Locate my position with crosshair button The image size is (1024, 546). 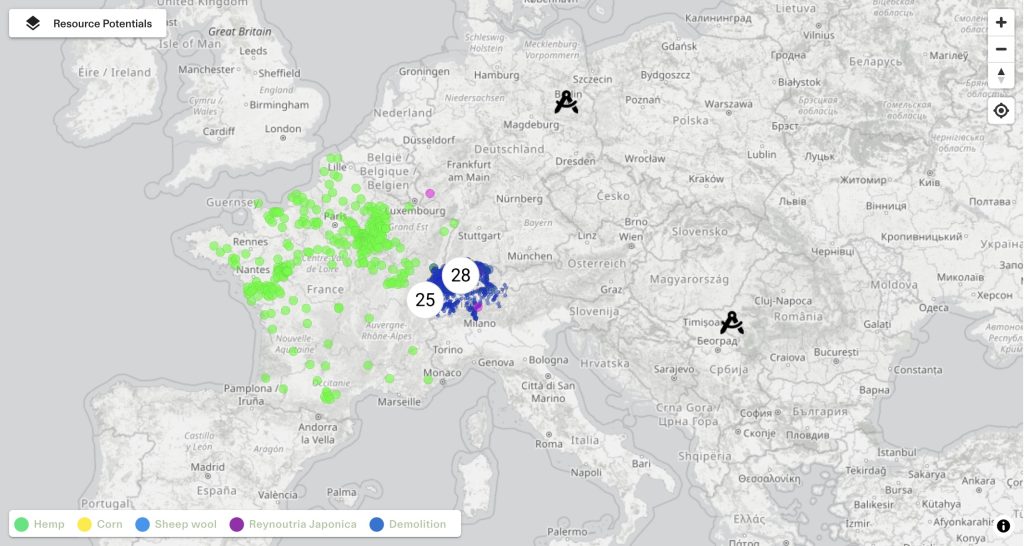pyautogui.click(x=1000, y=111)
